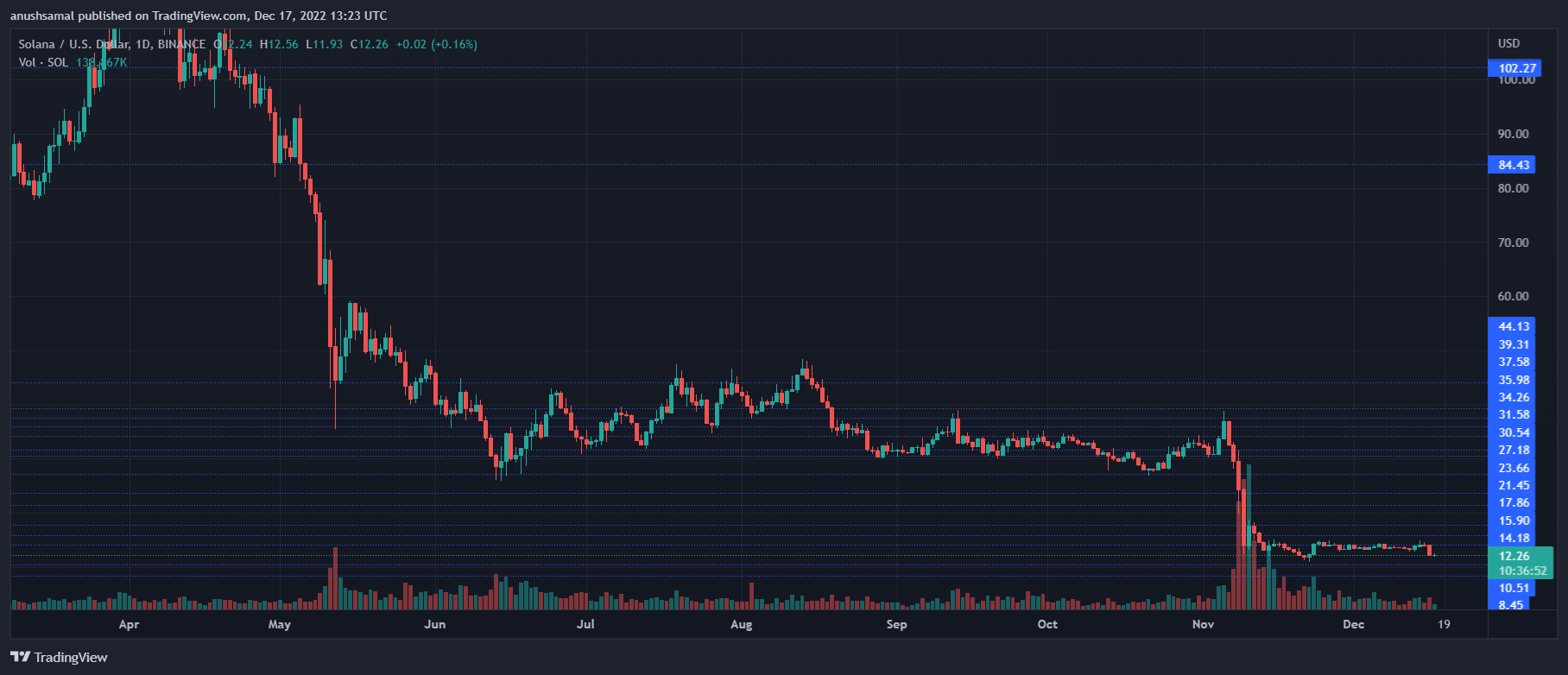Click the Vol · SOL indicator label
The height and width of the screenshot is (675, 1568).
(x=43, y=62)
